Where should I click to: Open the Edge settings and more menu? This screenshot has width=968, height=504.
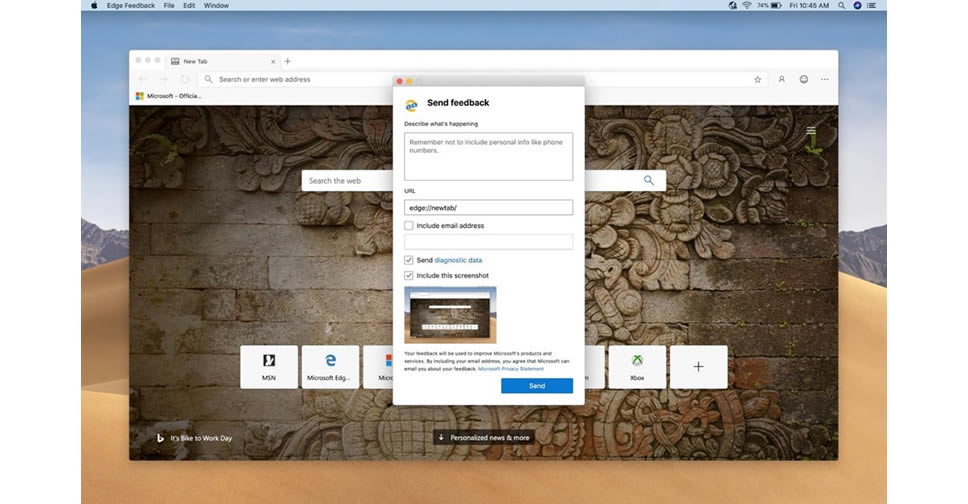tap(825, 79)
